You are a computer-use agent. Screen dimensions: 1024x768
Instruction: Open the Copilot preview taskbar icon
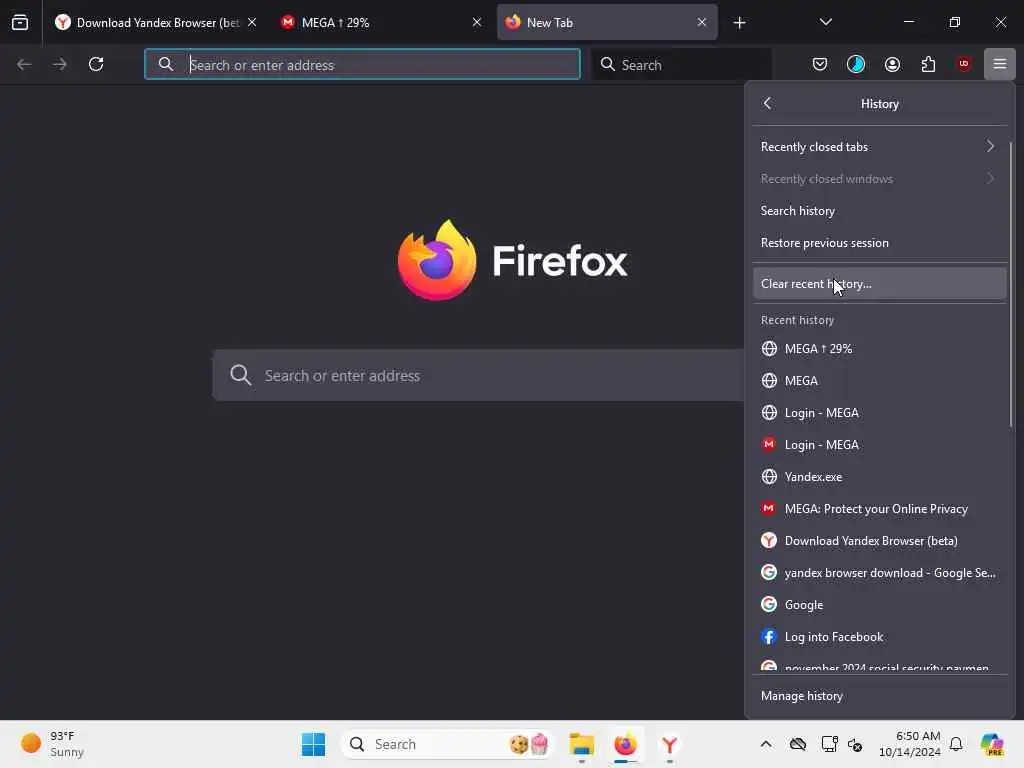tap(992, 744)
